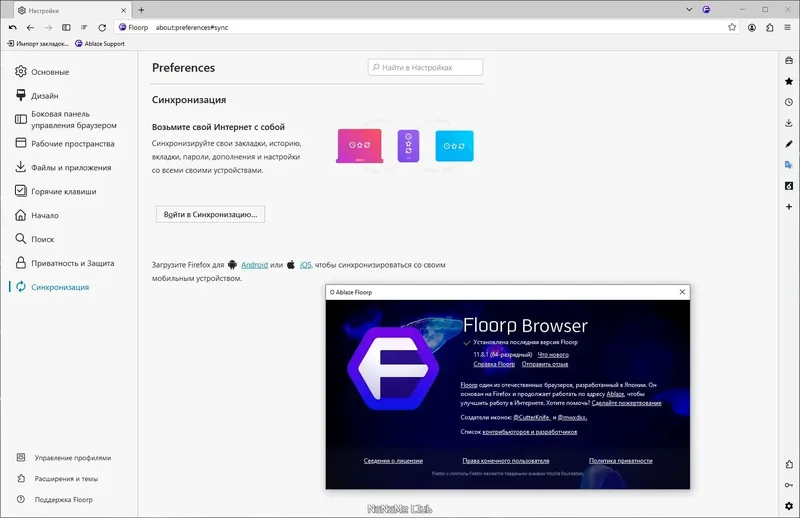Open Права конечного пользователя link
The height and width of the screenshot is (518, 800).
(506, 461)
